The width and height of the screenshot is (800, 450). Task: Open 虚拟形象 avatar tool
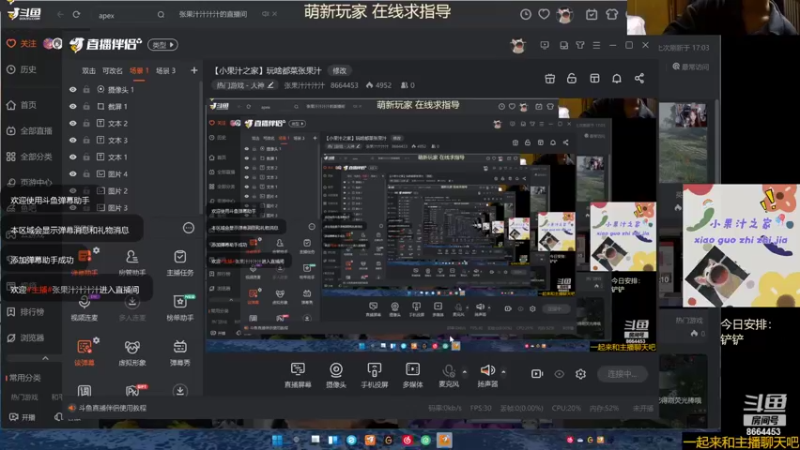tap(132, 353)
